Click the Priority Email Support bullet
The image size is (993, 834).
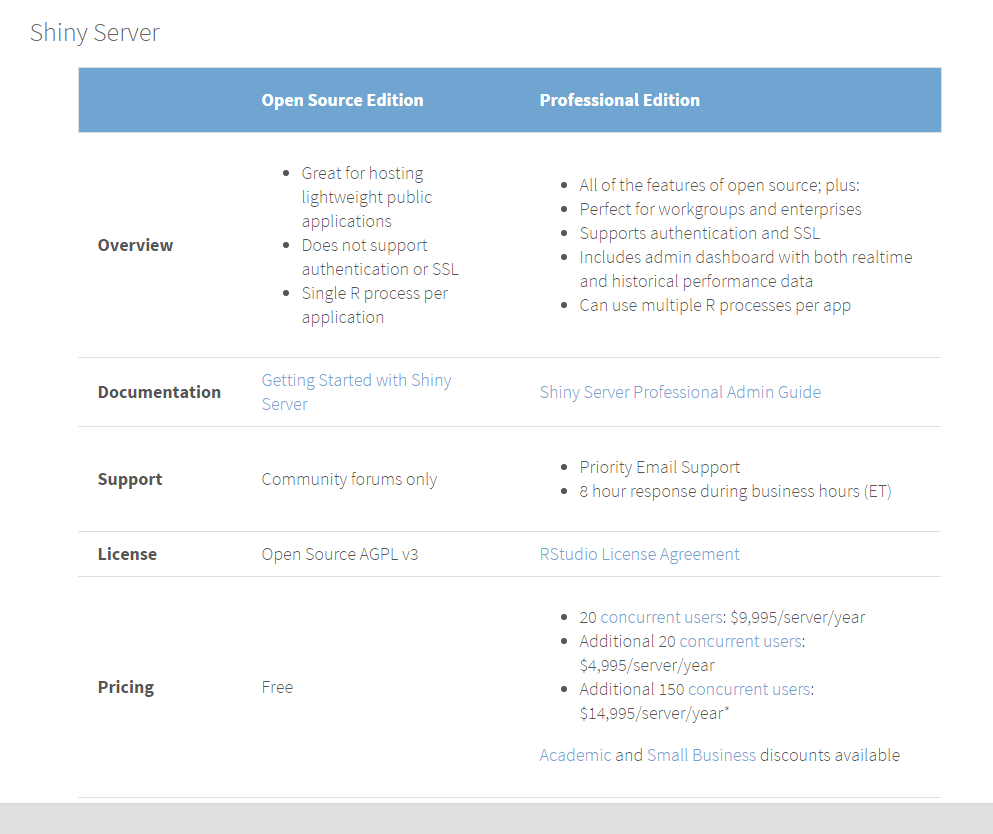[x=659, y=467]
